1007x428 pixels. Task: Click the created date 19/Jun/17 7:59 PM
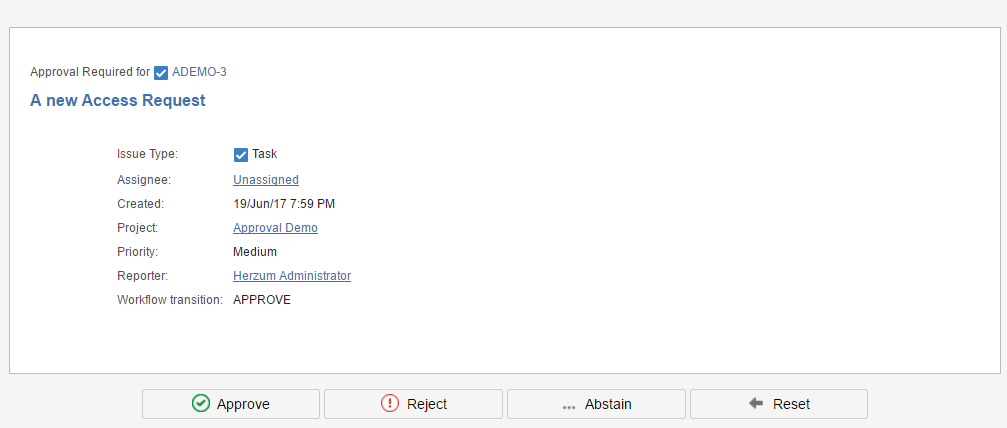tap(284, 204)
